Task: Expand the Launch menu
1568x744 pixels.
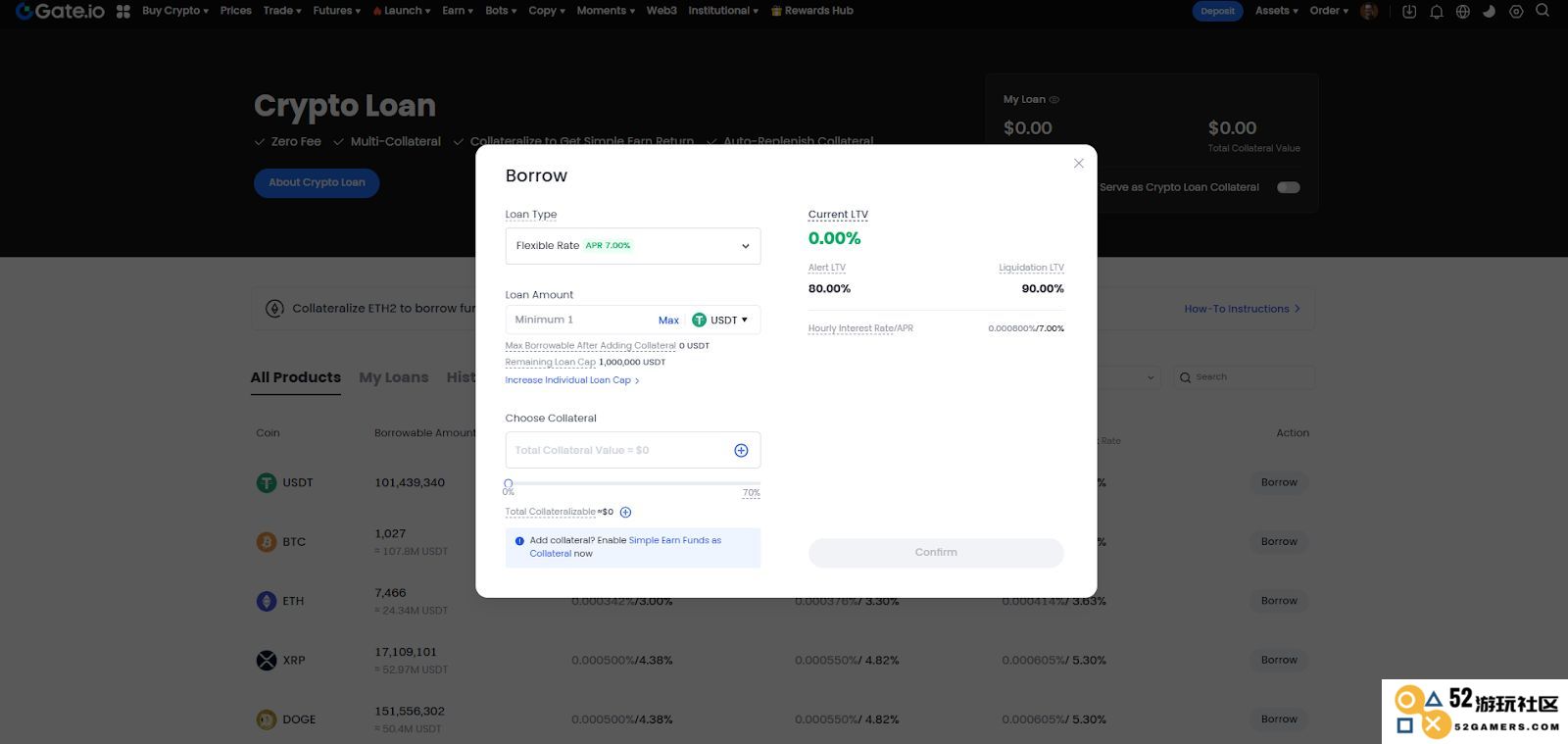Action: click(x=402, y=11)
